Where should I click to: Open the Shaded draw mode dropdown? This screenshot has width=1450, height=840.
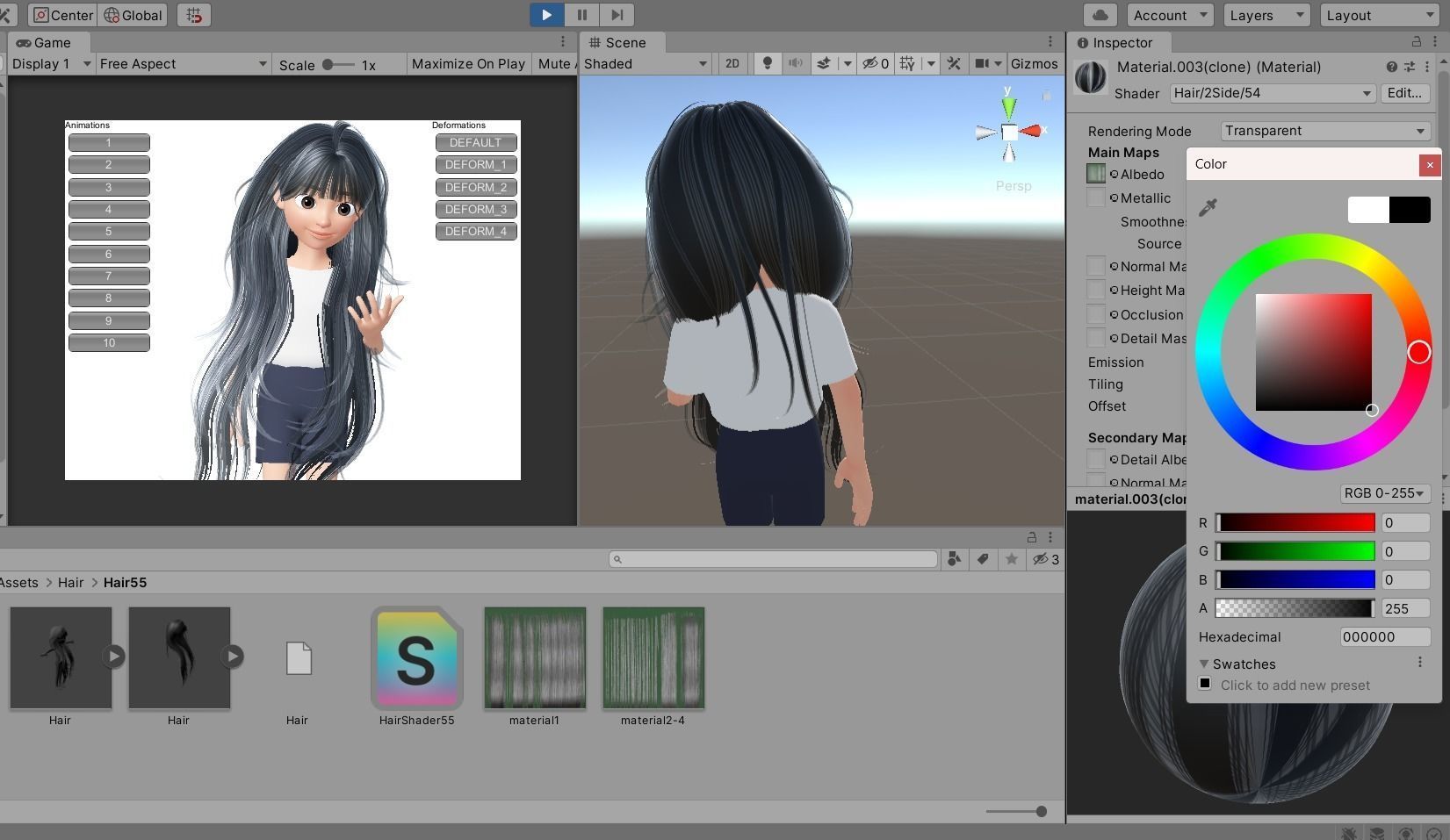[x=646, y=63]
